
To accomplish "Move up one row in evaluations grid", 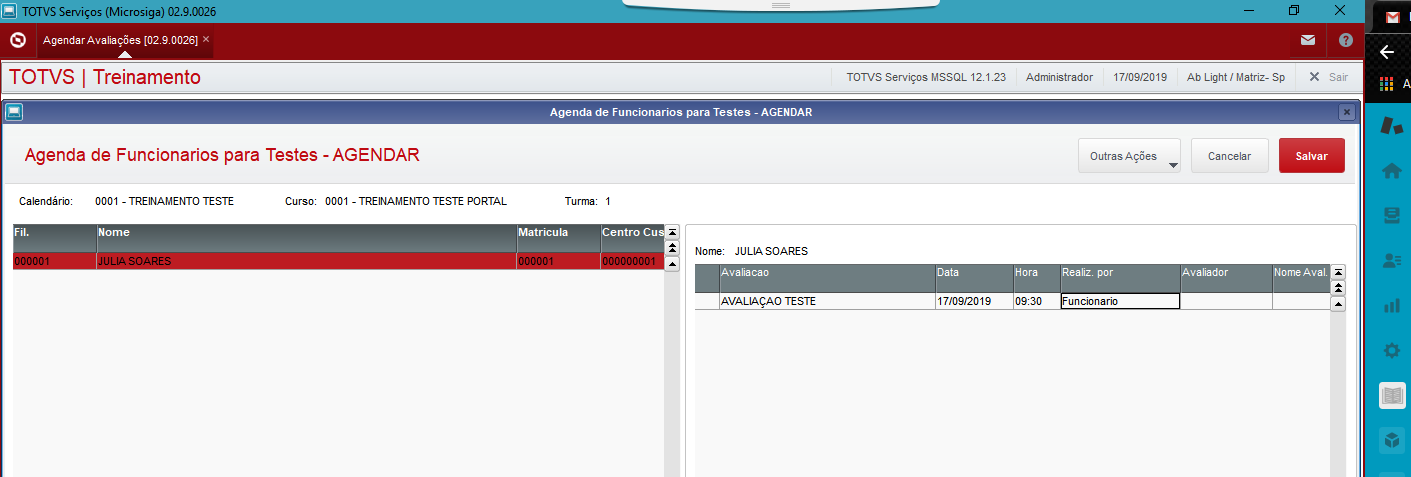I will tap(1339, 303).
